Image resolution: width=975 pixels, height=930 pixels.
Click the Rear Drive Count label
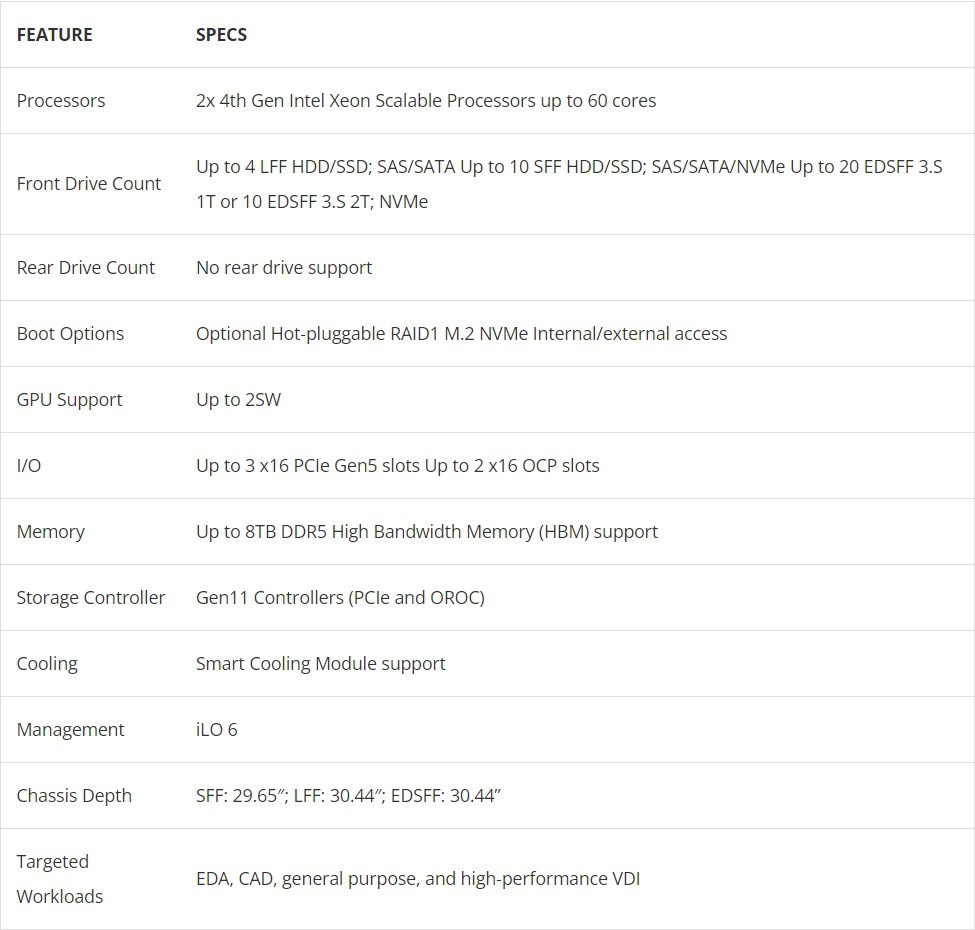pyautogui.click(x=86, y=268)
